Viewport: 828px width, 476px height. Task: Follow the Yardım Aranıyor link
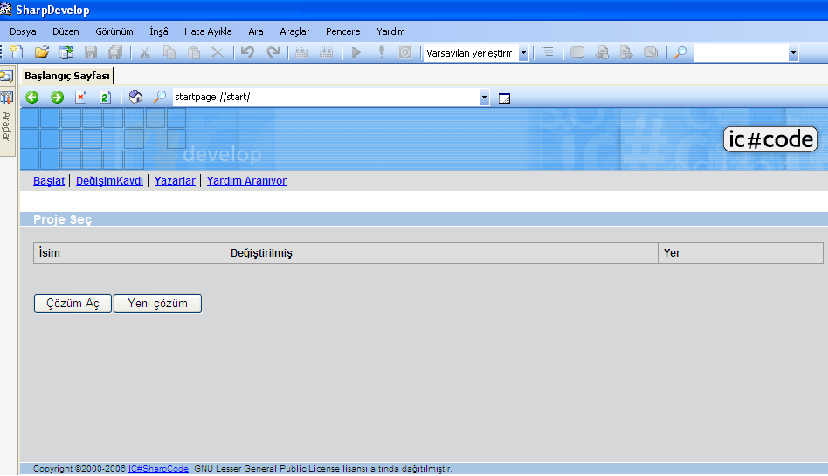pyautogui.click(x=247, y=181)
